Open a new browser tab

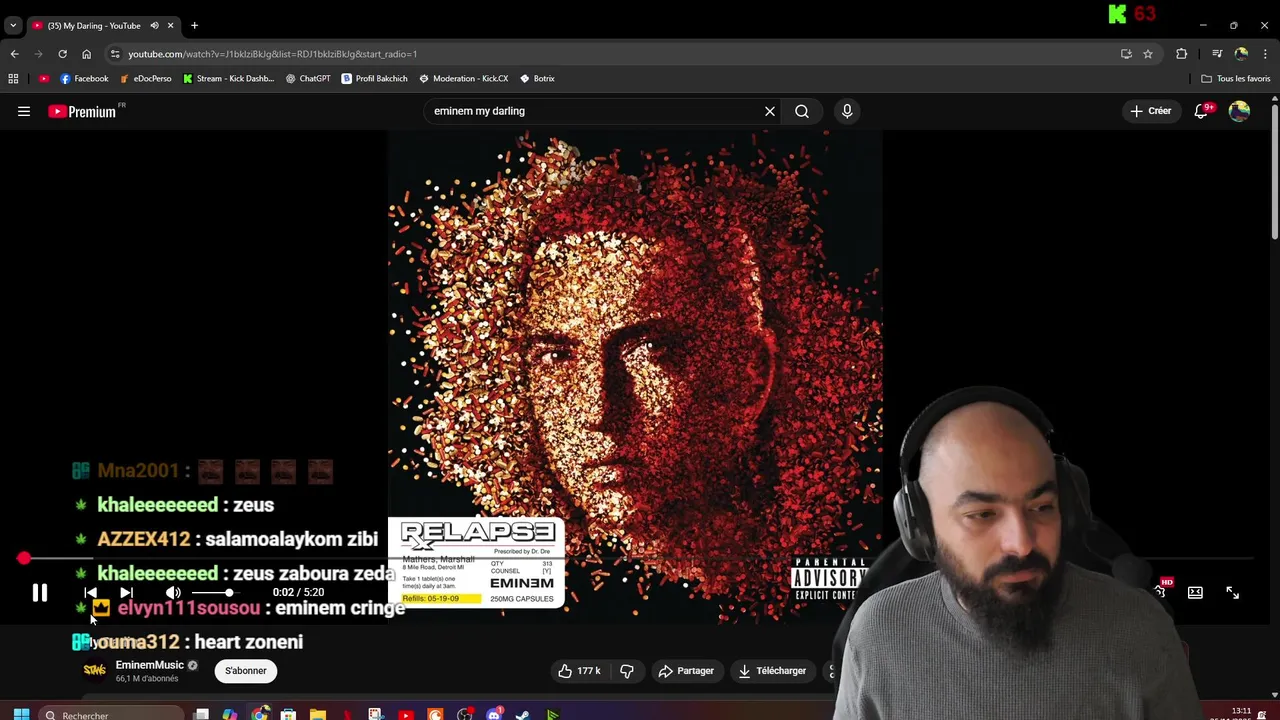point(194,25)
